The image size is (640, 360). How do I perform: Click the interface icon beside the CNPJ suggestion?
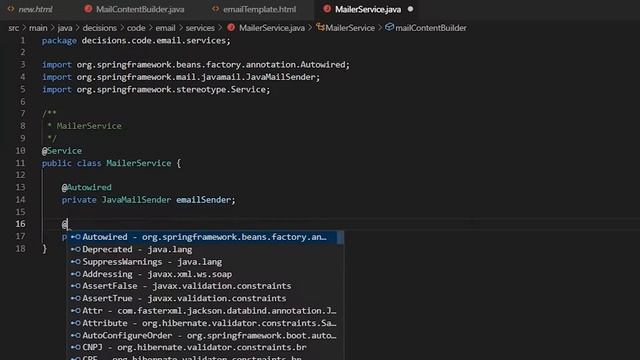tap(76, 347)
